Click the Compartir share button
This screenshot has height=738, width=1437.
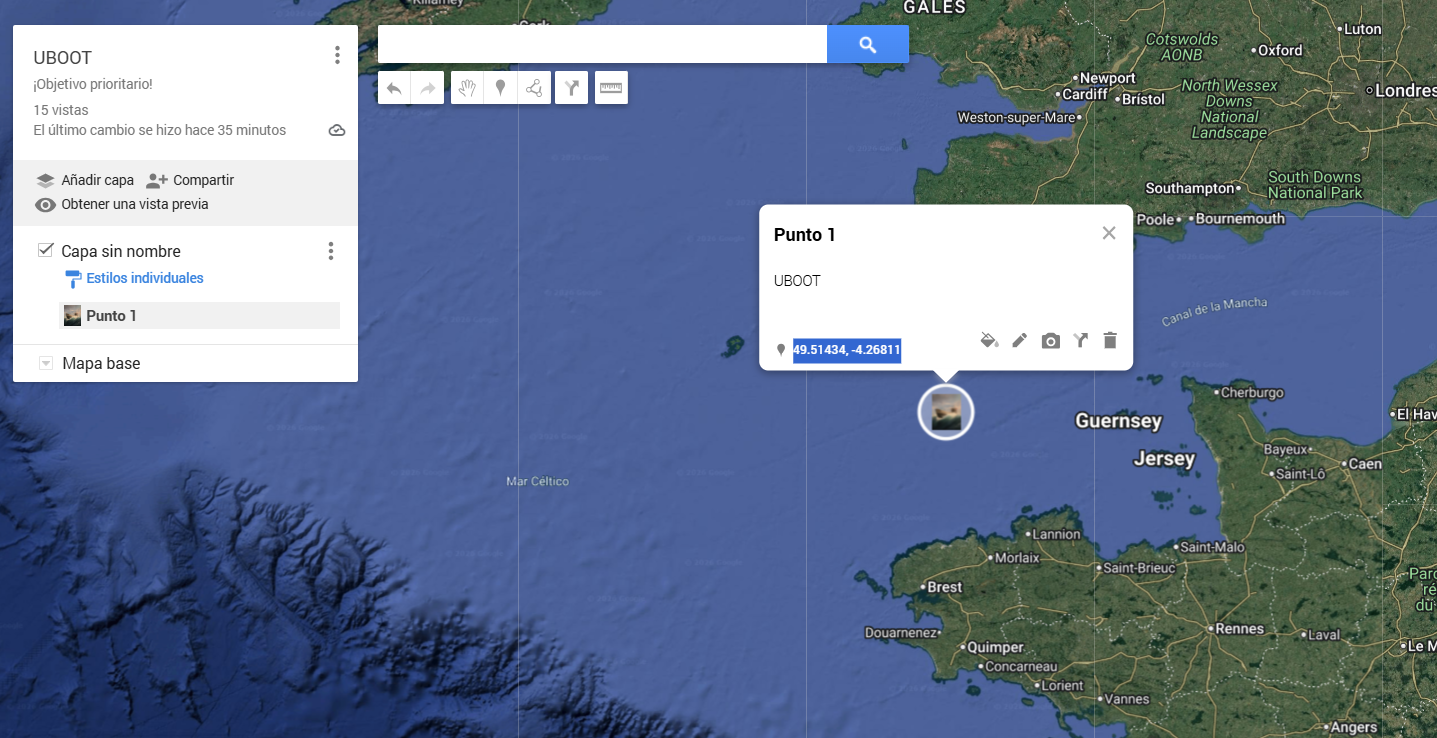click(190, 180)
